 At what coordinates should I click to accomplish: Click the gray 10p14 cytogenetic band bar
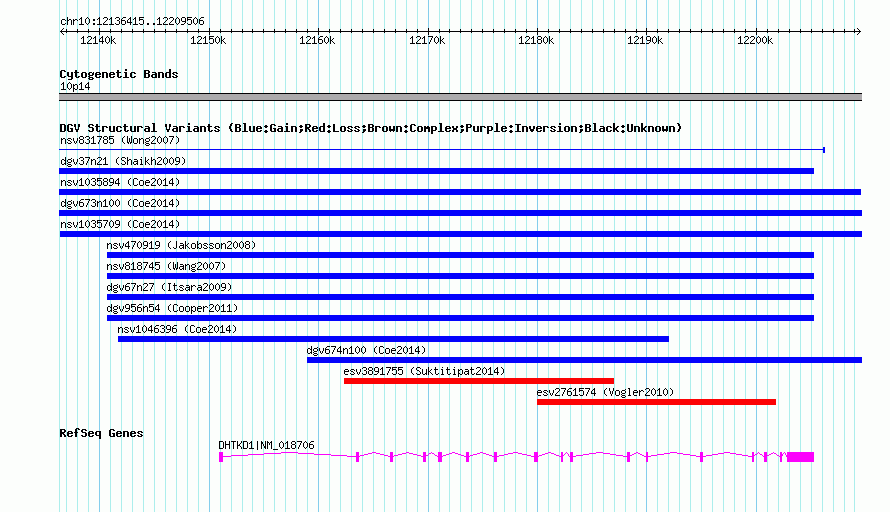tap(460, 97)
